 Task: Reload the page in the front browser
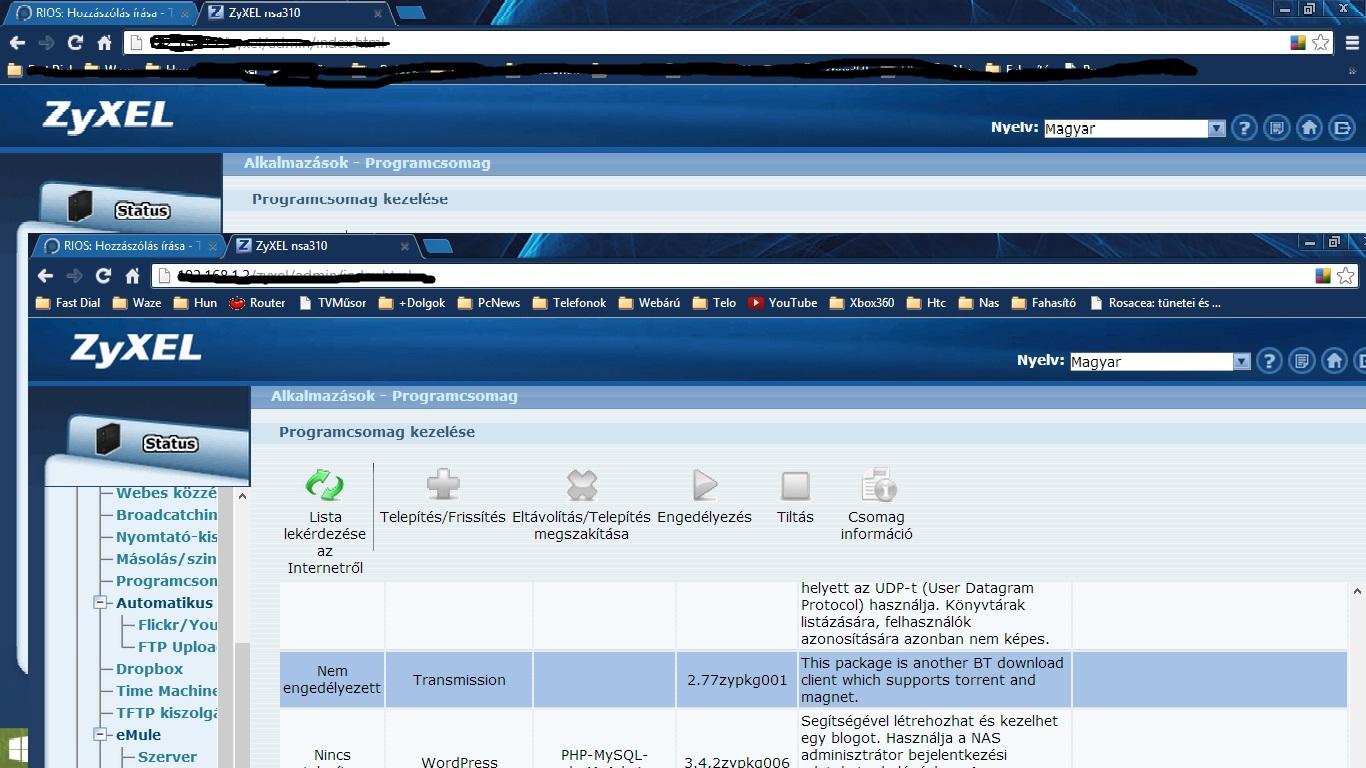pos(103,276)
